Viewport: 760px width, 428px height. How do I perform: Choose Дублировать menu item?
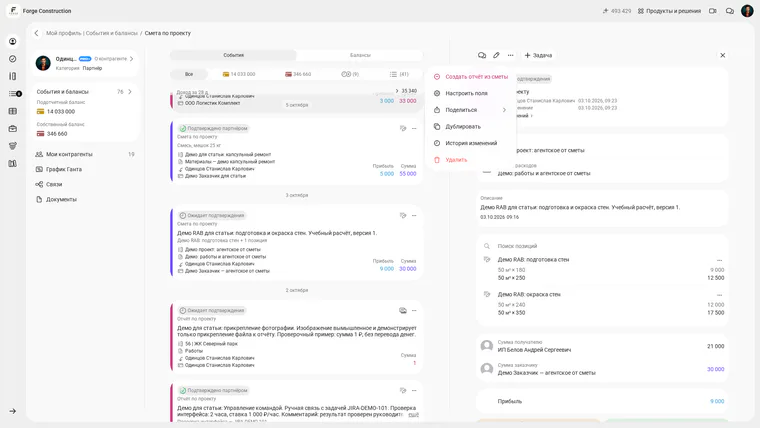click(470, 127)
